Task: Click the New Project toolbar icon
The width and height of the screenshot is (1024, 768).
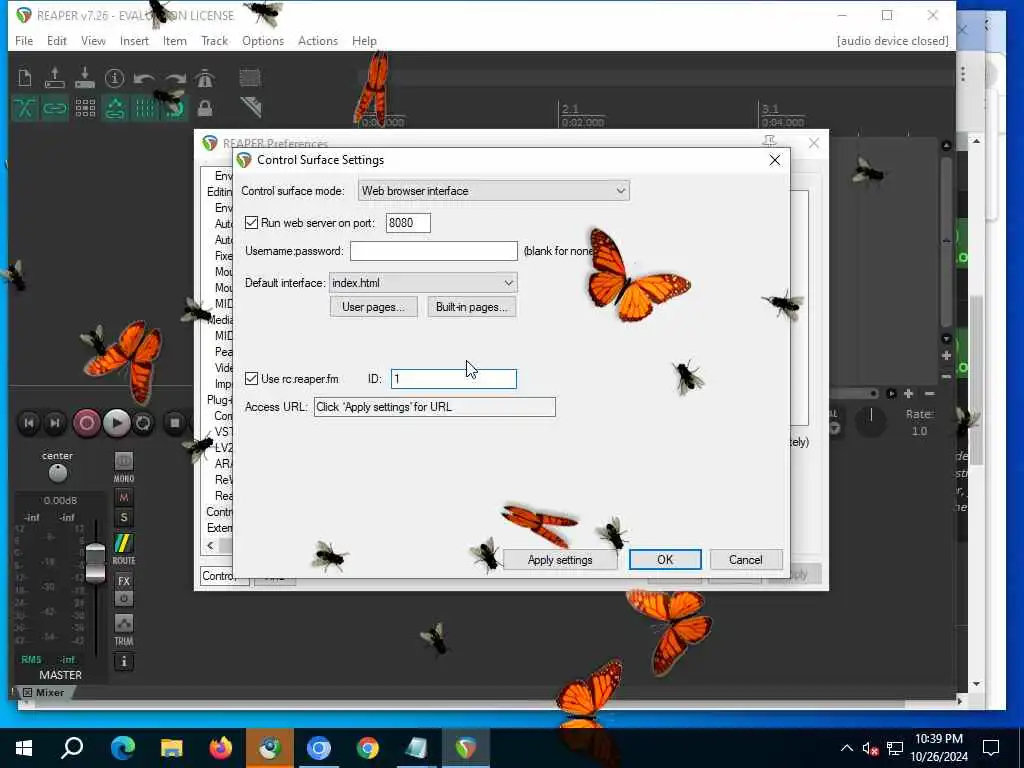Action: point(25,78)
